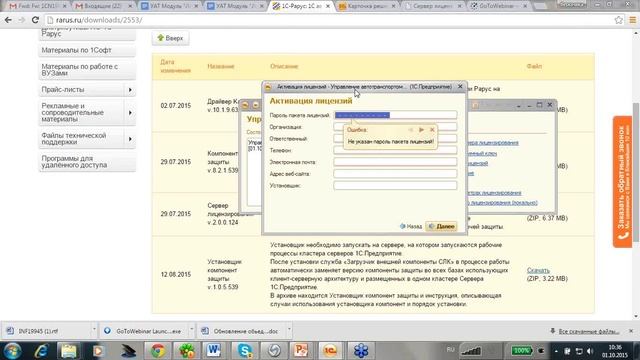Viewport: 640px width, 360px height.
Task: Click the Установщик input field
Action: click(x=395, y=185)
